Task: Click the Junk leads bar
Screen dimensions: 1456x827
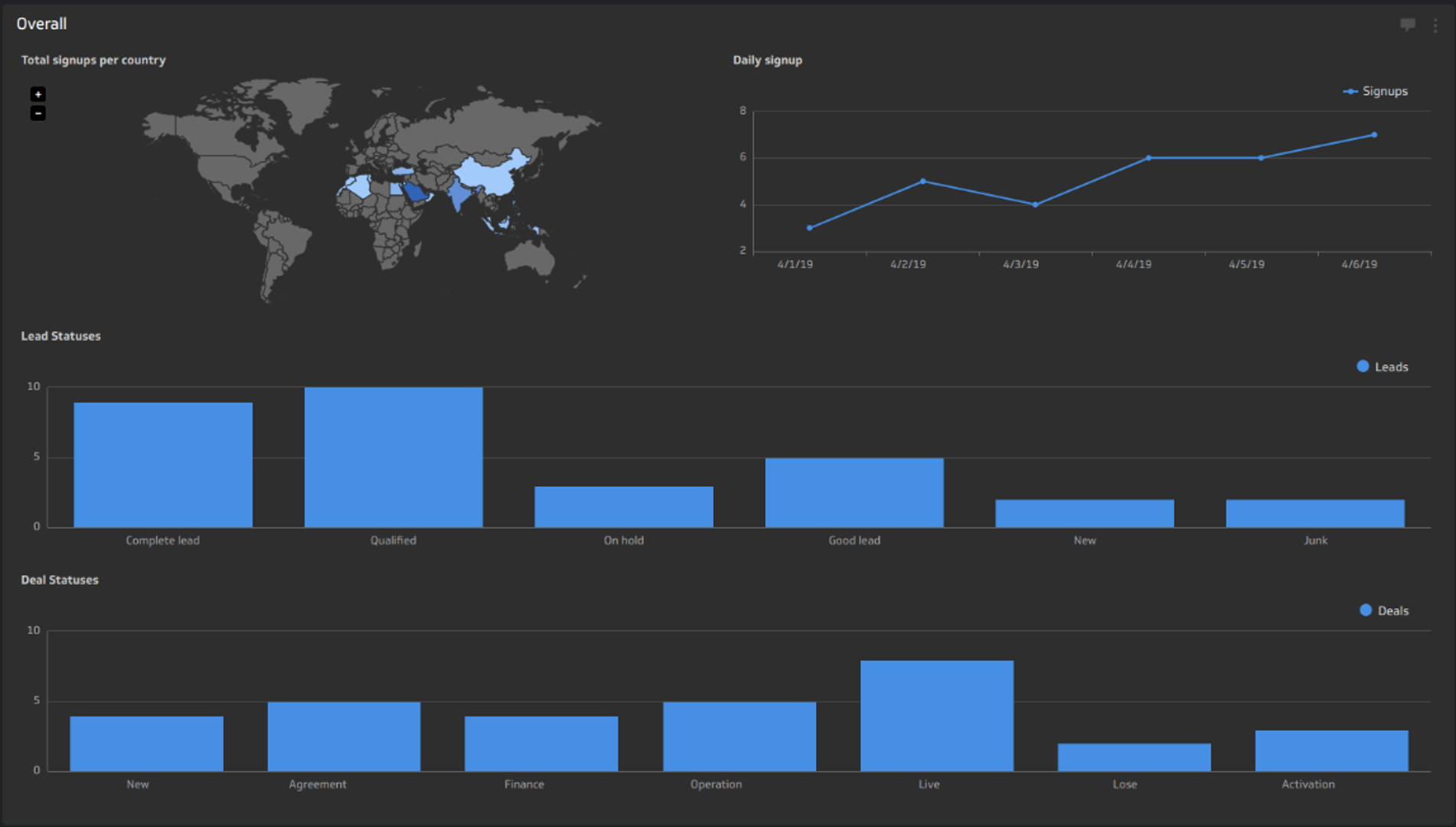Action: coord(1315,513)
